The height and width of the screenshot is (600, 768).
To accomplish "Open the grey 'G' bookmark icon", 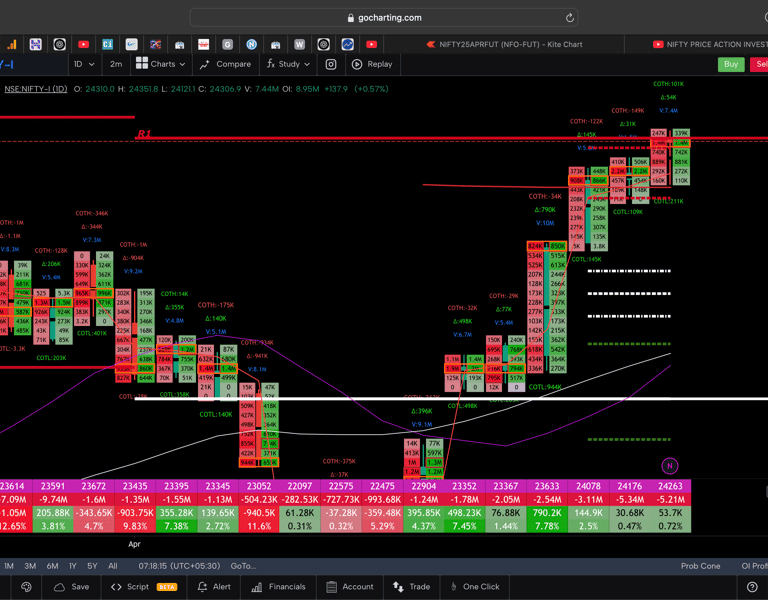I will [x=227, y=45].
